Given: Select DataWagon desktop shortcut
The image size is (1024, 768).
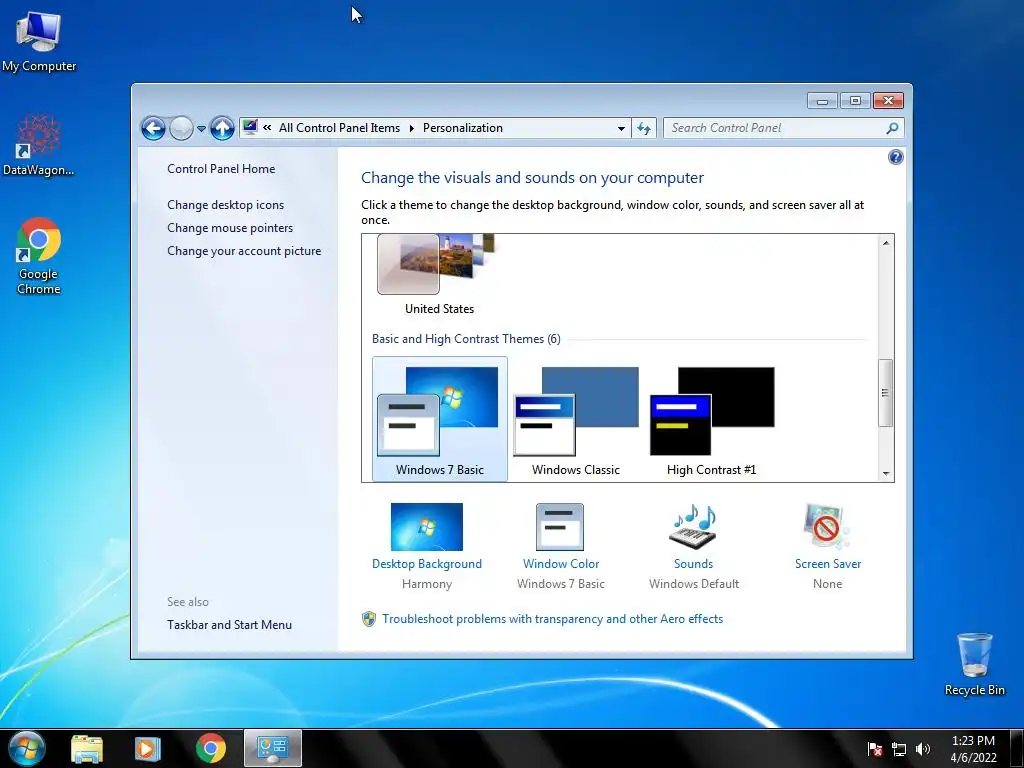Looking at the screenshot, I should pos(39,145).
